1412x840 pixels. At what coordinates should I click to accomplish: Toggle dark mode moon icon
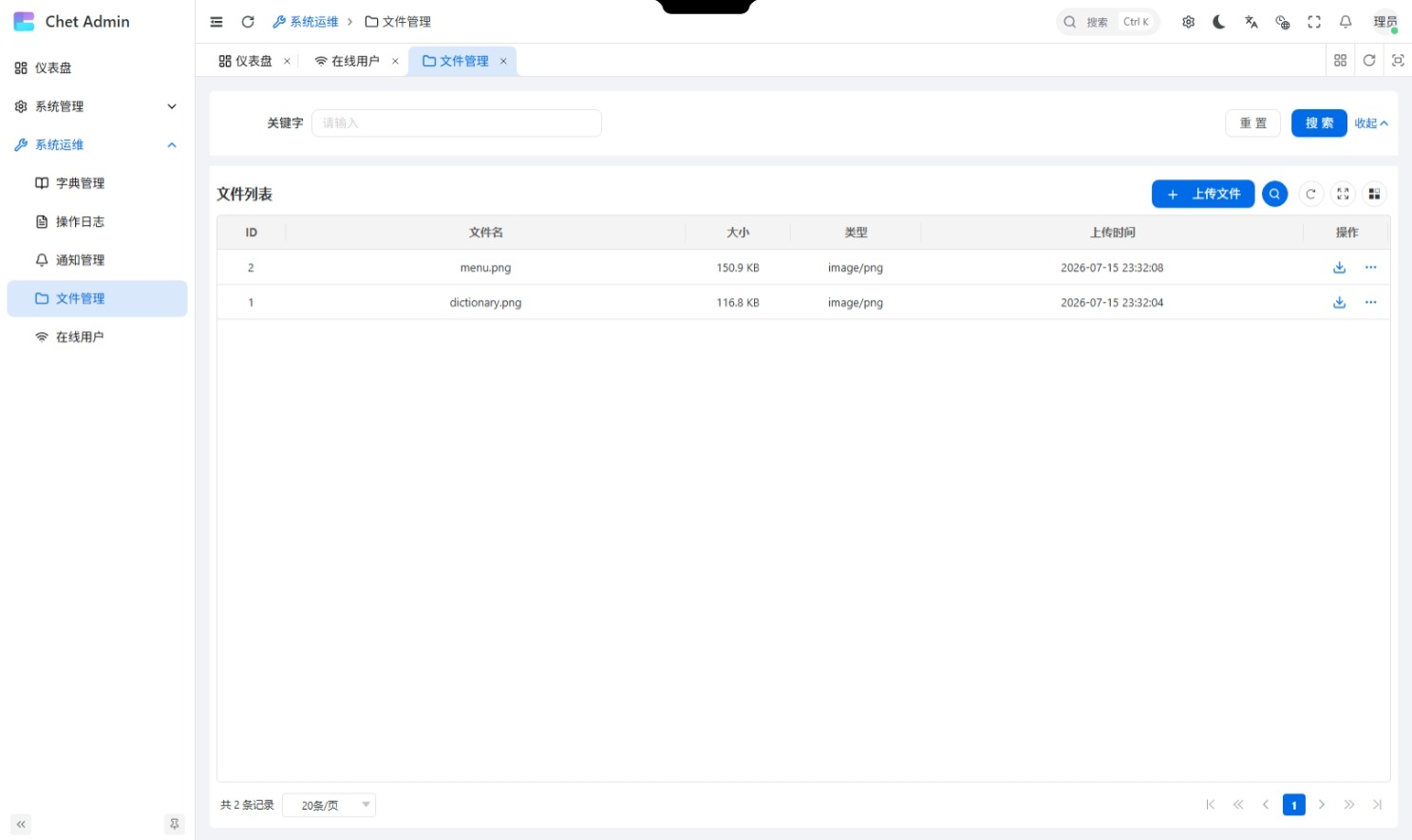tap(1219, 22)
